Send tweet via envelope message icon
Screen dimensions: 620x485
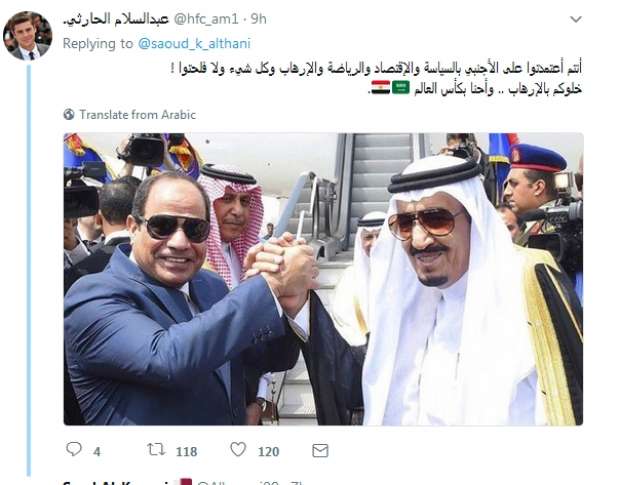[x=320, y=450]
